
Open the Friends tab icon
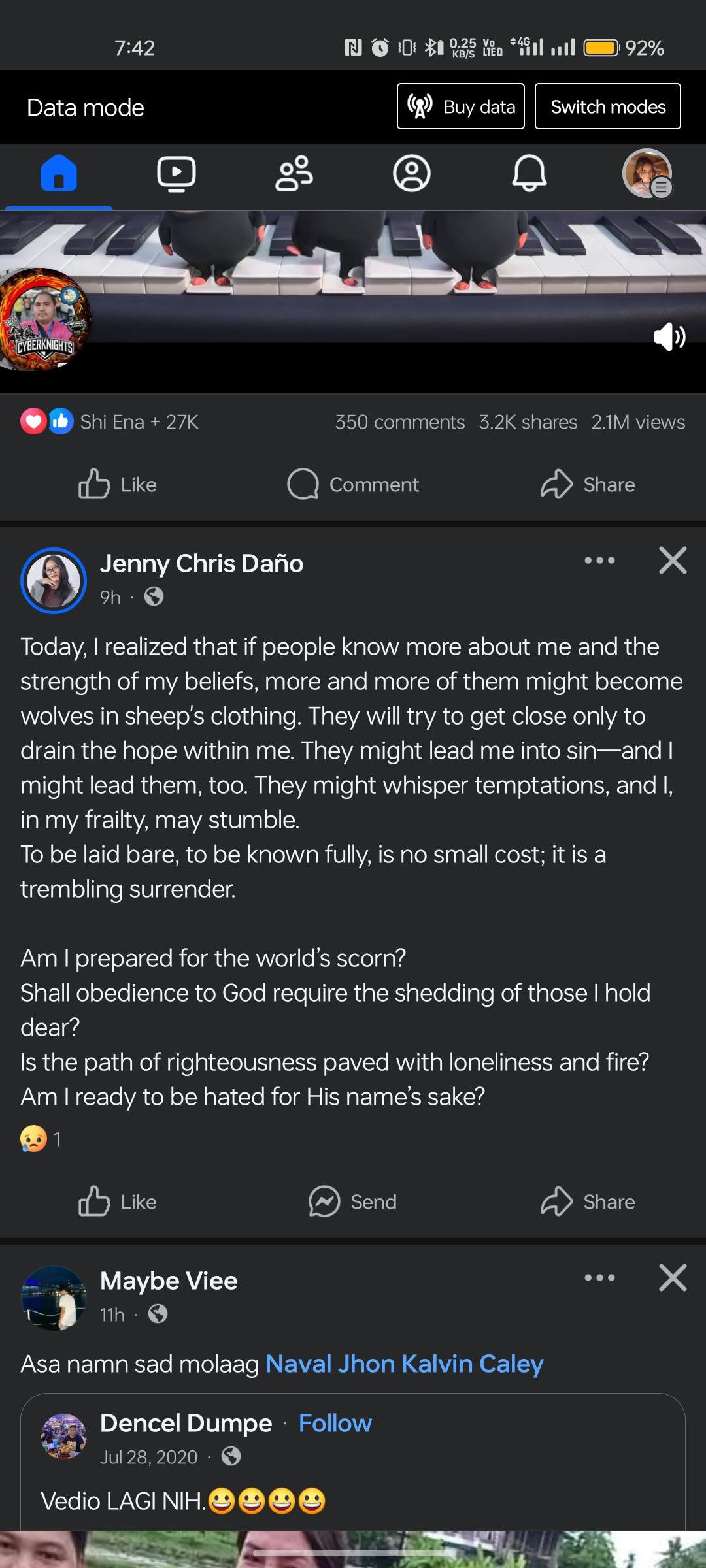tap(294, 174)
